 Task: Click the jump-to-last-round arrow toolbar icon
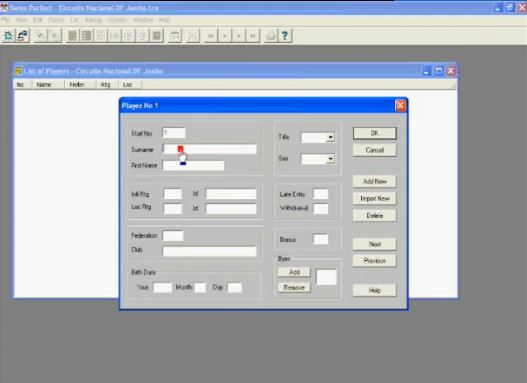pyautogui.click(x=253, y=36)
